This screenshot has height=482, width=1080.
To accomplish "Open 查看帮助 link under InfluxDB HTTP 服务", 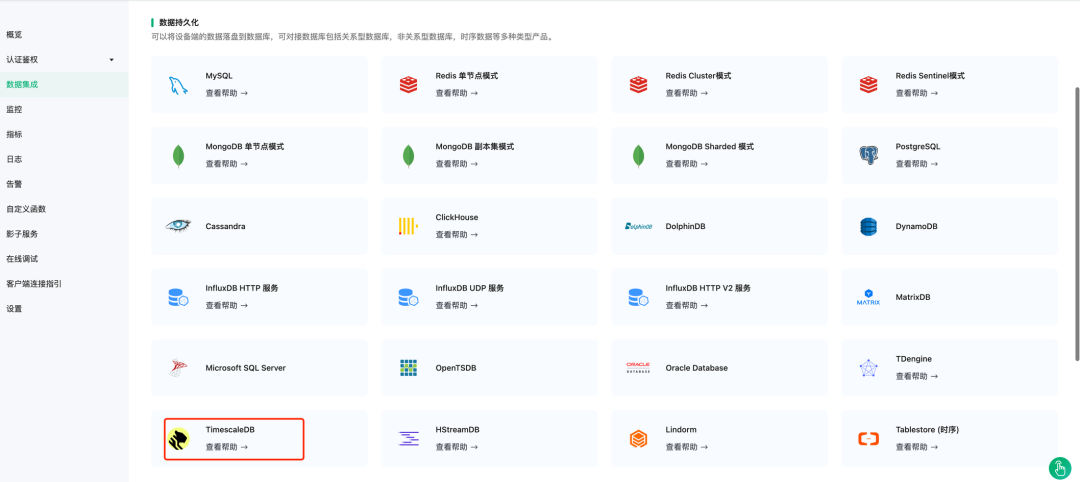I will (226, 305).
